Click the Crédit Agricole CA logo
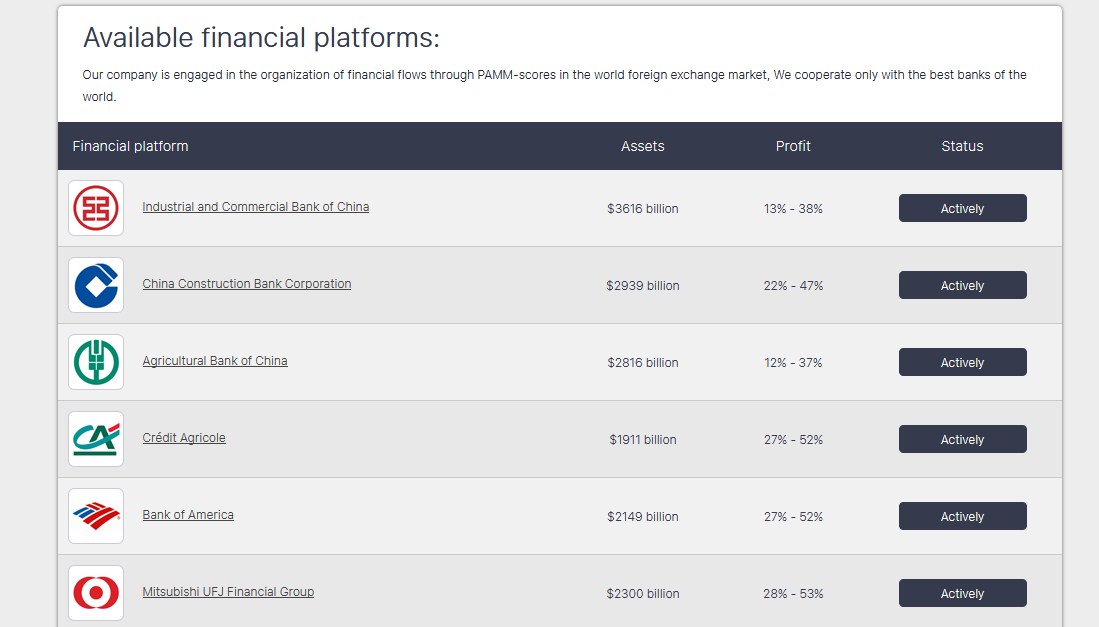Image resolution: width=1099 pixels, height=627 pixels. [96, 439]
